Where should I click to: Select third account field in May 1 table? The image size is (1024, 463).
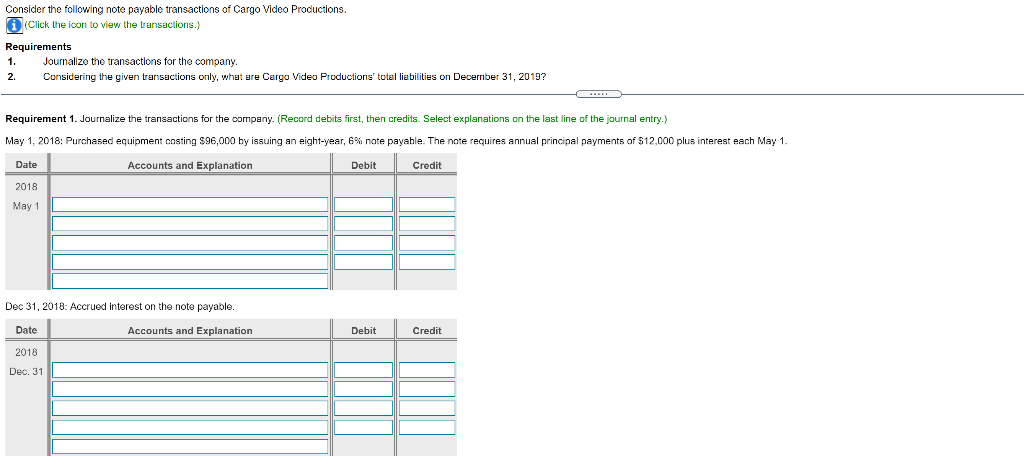(x=190, y=243)
